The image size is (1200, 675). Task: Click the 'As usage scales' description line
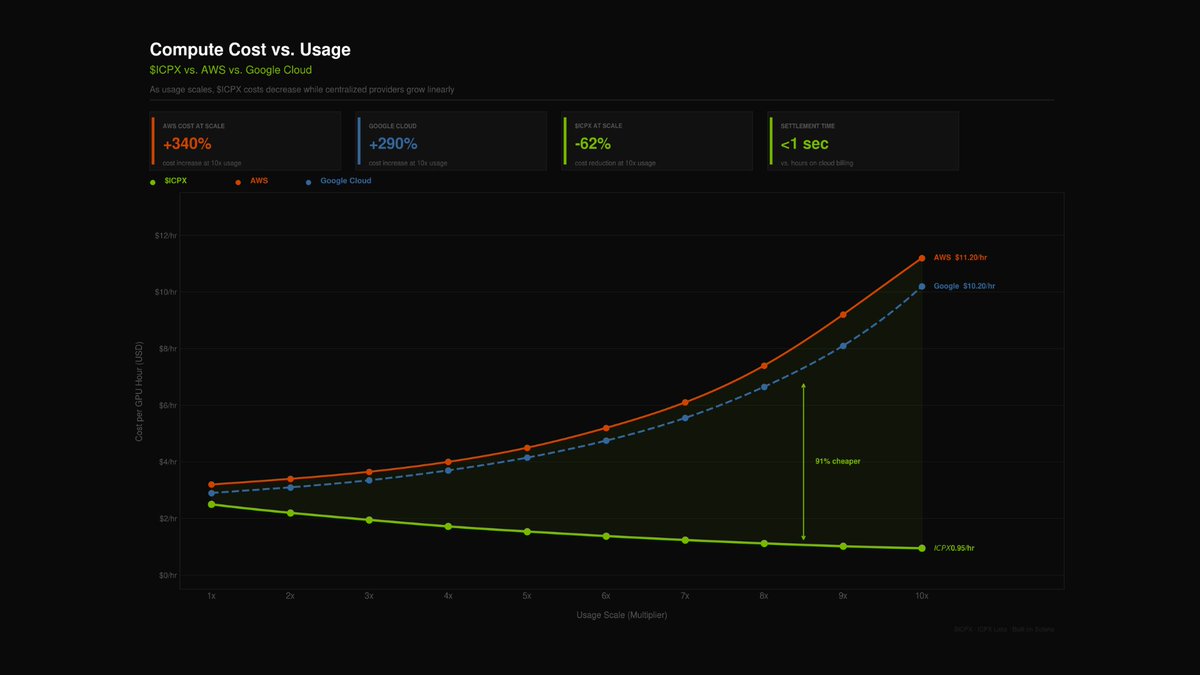302,90
